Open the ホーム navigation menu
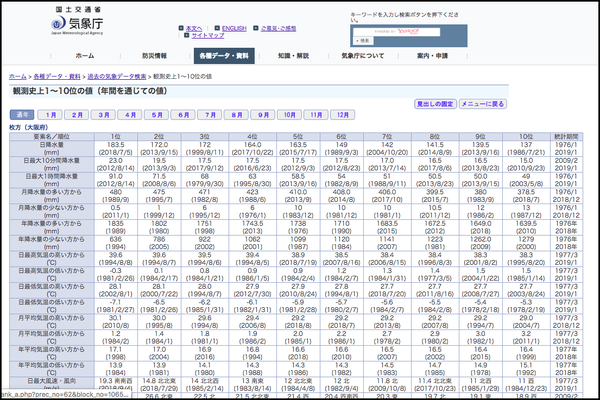The height and width of the screenshot is (400, 600). (x=85, y=56)
